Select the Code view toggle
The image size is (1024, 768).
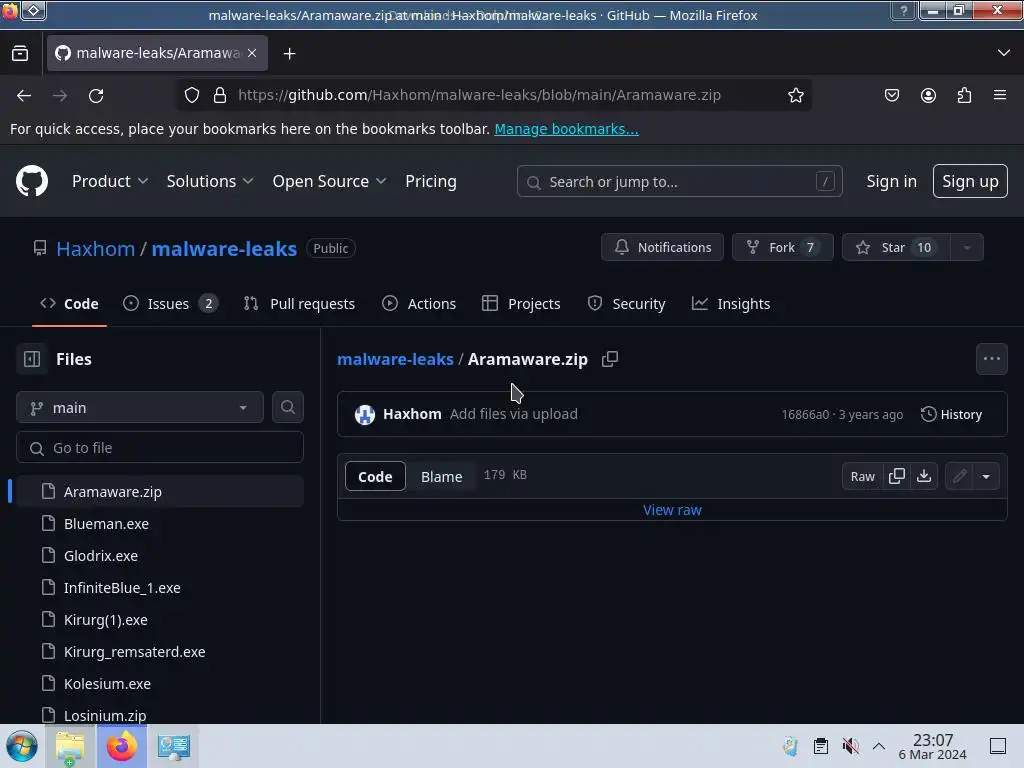tap(375, 476)
